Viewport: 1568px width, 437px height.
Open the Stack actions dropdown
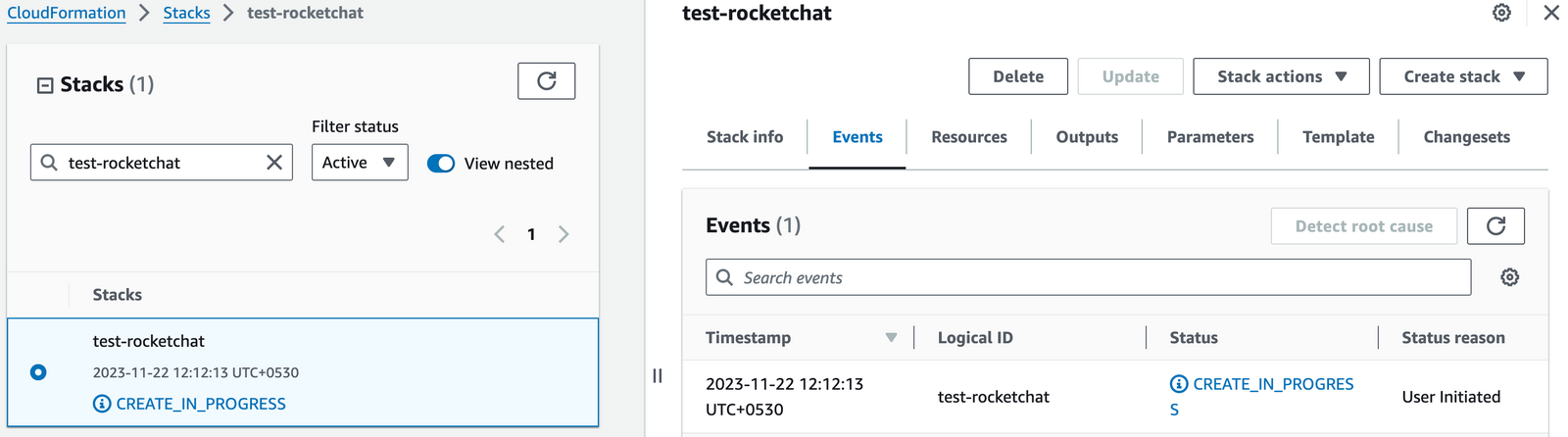pos(1281,76)
